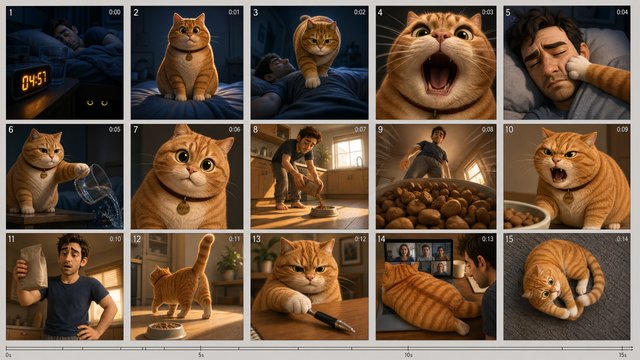
Task: Click the 0:05 timestamp label
Action: pos(115,129)
